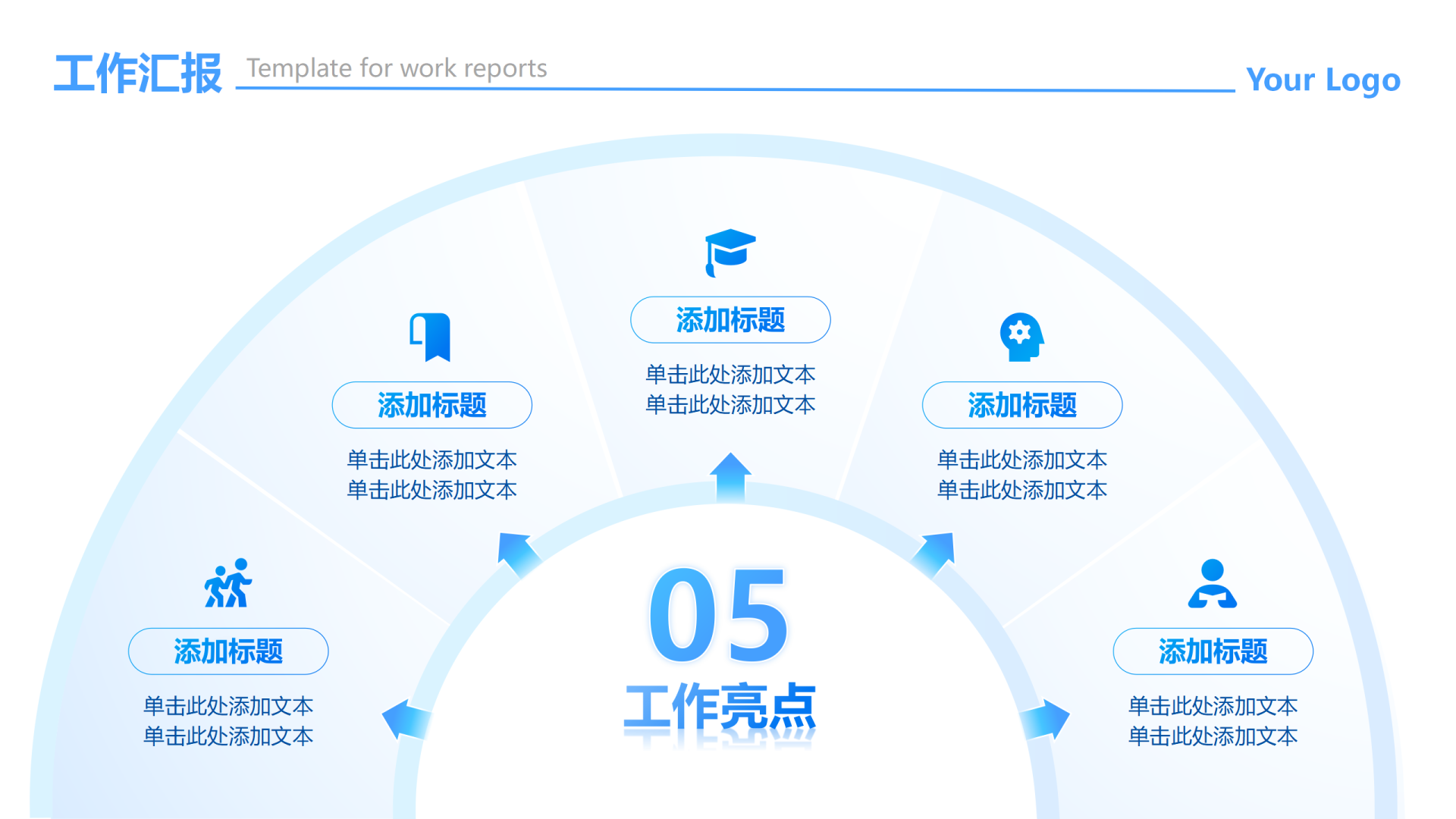Select the two running people icon

click(227, 583)
